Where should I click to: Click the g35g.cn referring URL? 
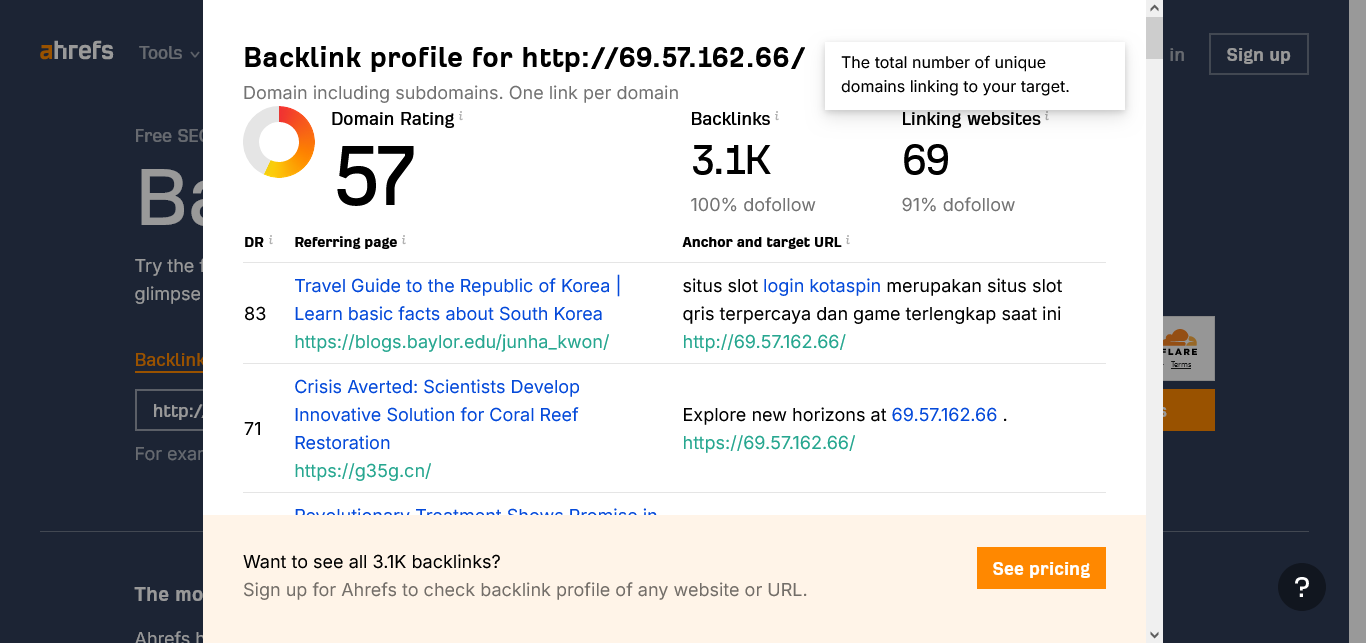pos(362,470)
